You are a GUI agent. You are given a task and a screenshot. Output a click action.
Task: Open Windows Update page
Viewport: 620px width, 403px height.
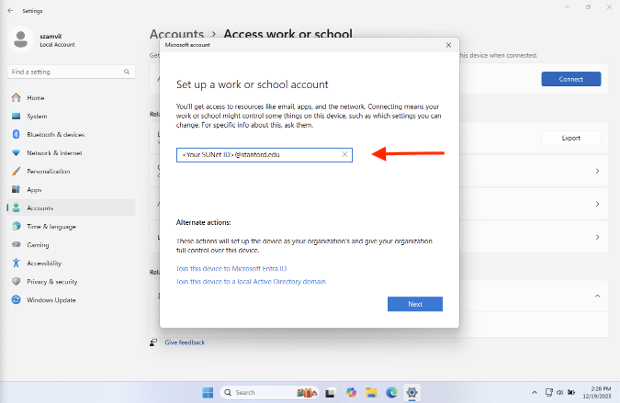pyautogui.click(x=71, y=300)
